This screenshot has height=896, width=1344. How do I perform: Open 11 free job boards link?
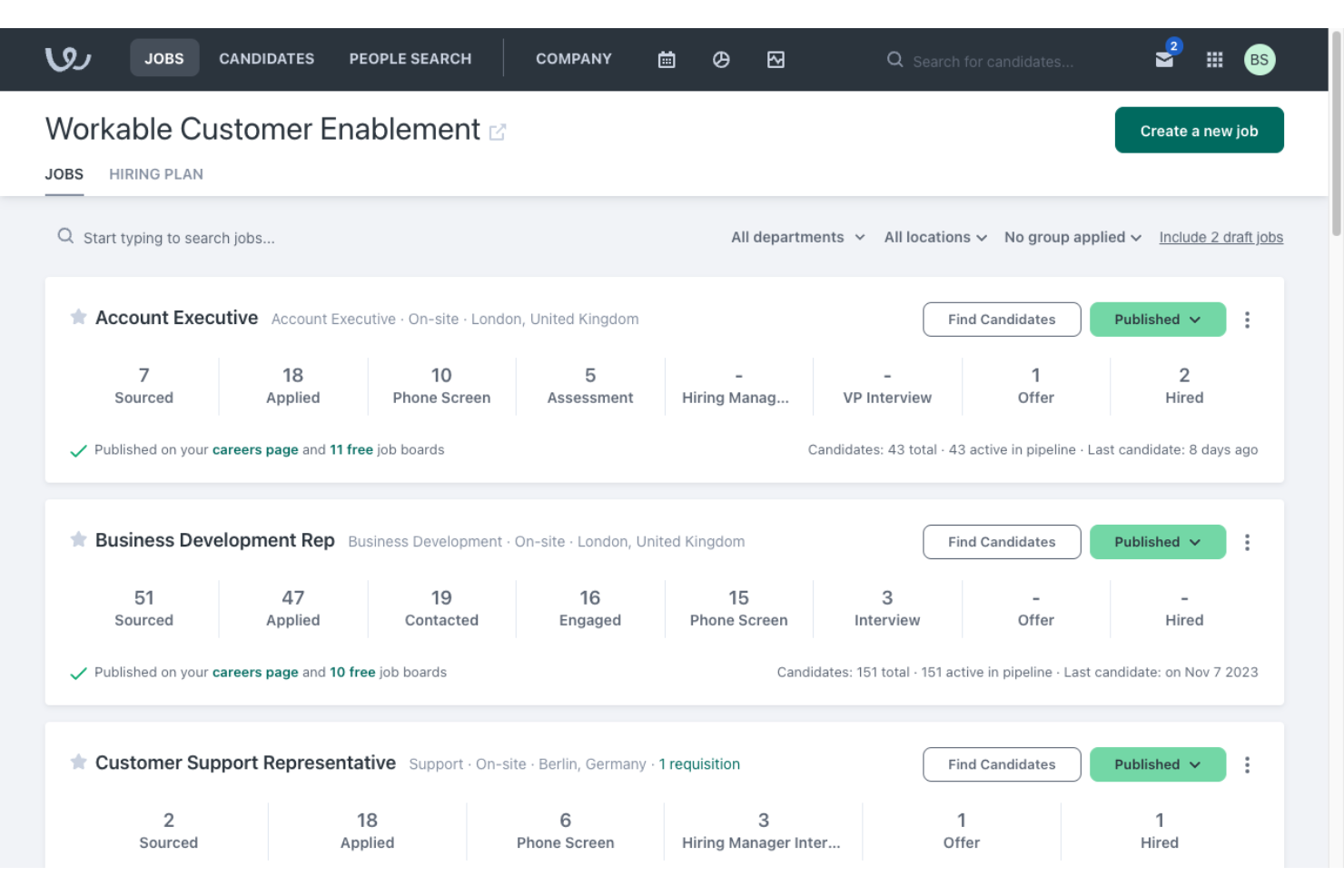[x=351, y=449]
